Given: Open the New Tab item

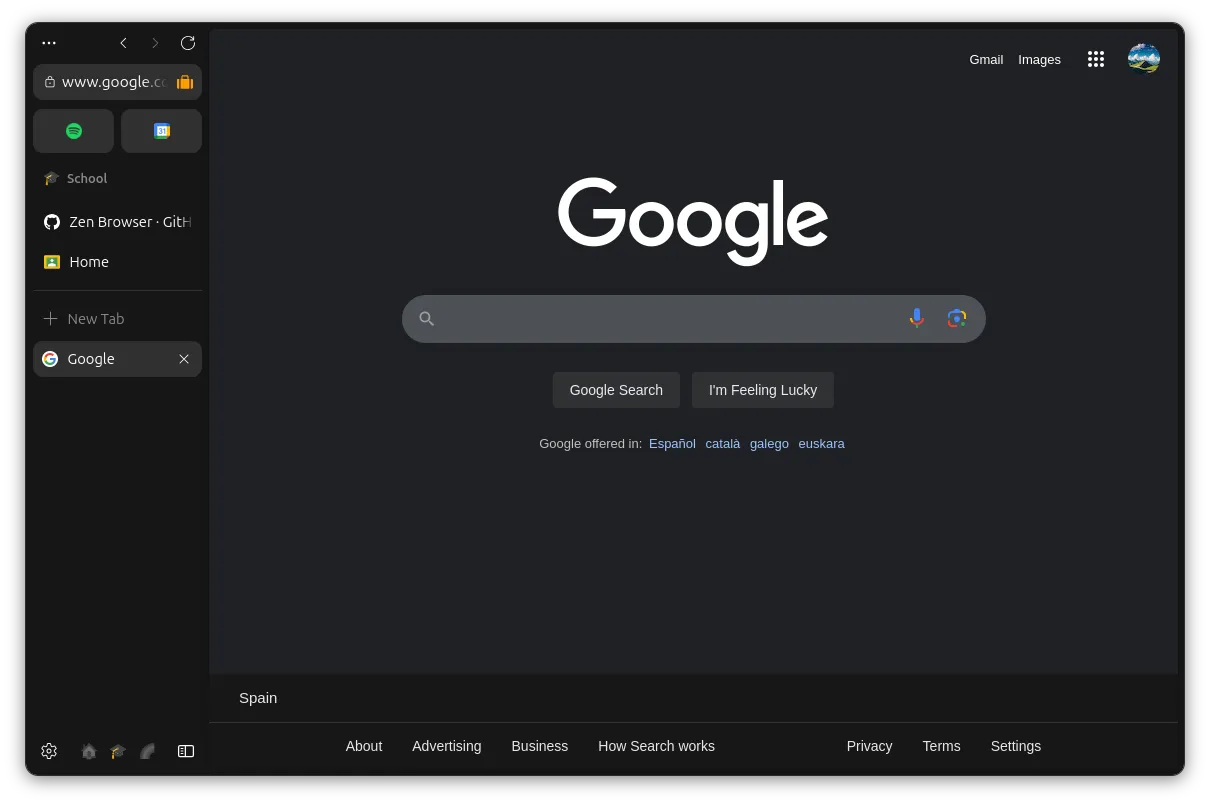Looking at the screenshot, I should click(97, 318).
